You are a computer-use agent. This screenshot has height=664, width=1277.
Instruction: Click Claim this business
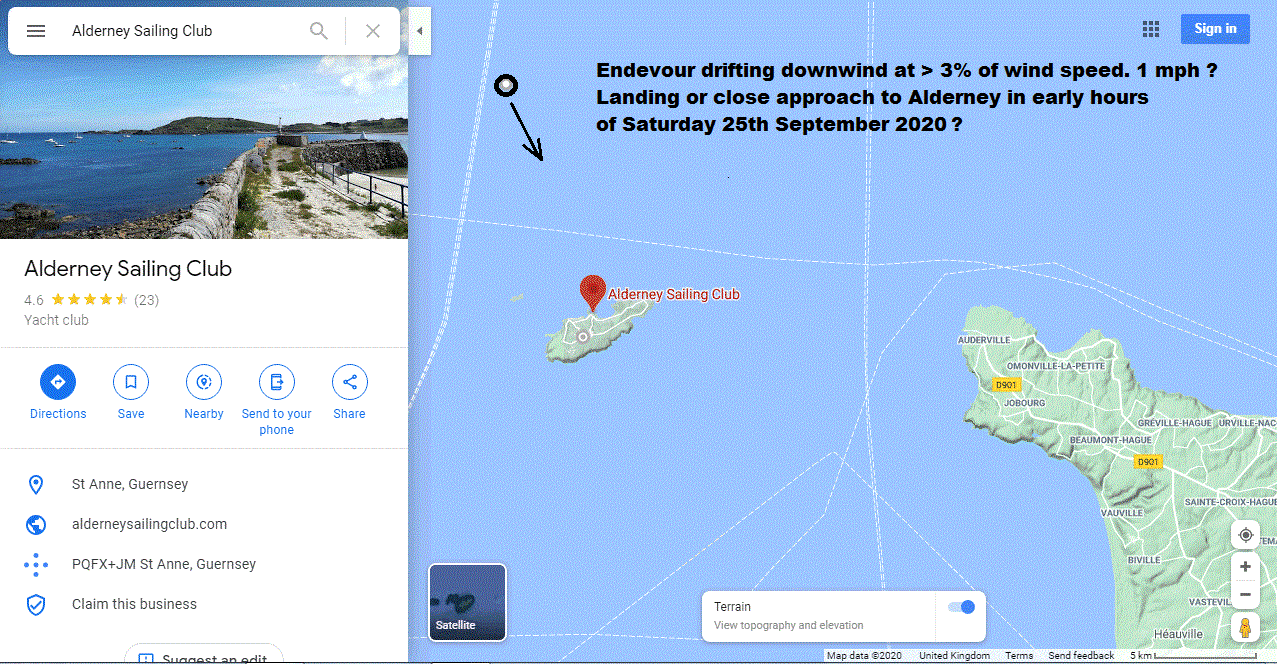click(x=134, y=604)
